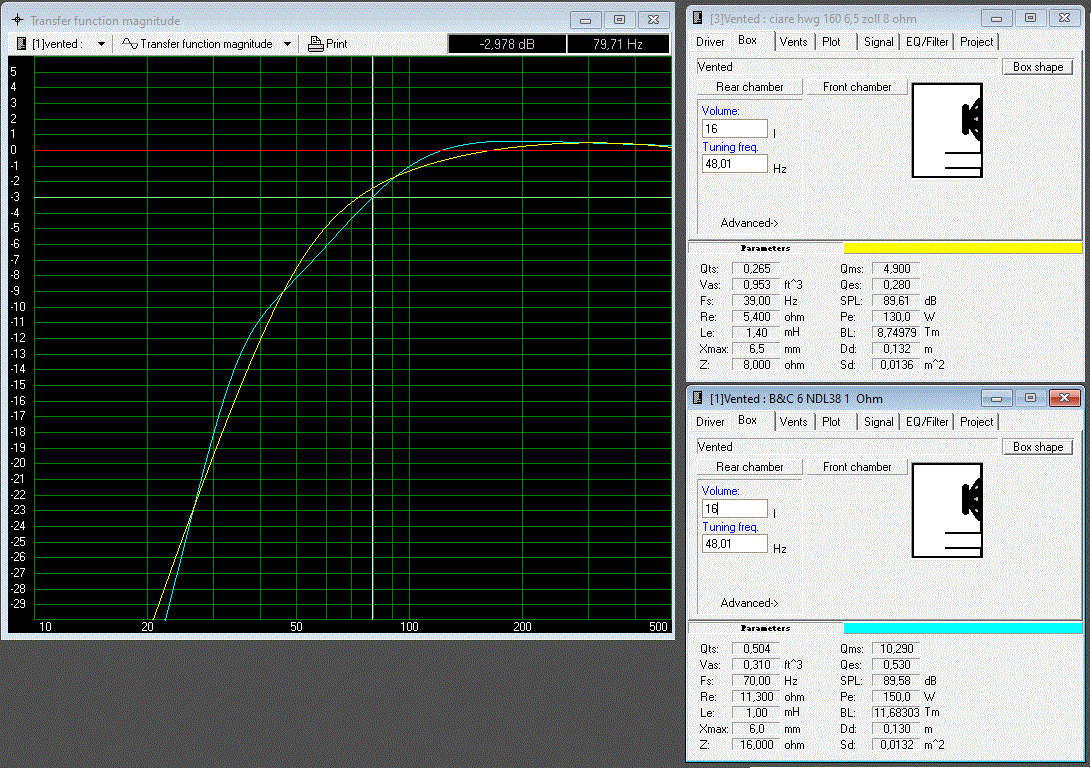Image resolution: width=1091 pixels, height=768 pixels.
Task: Click cyan color bar in B&C Parameters
Action: pyautogui.click(x=962, y=628)
